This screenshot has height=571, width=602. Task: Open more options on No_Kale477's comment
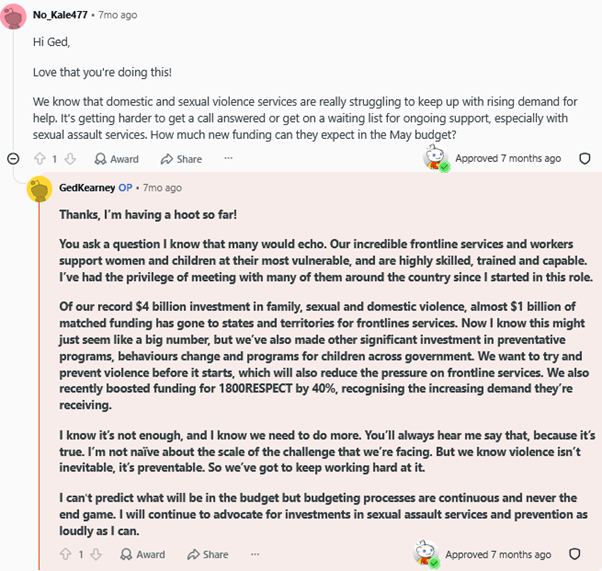pos(228,158)
